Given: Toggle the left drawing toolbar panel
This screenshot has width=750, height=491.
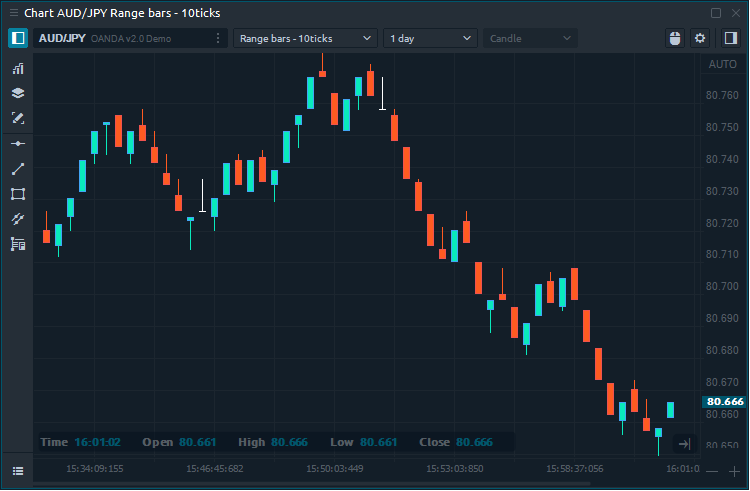Looking at the screenshot, I should tap(18, 38).
